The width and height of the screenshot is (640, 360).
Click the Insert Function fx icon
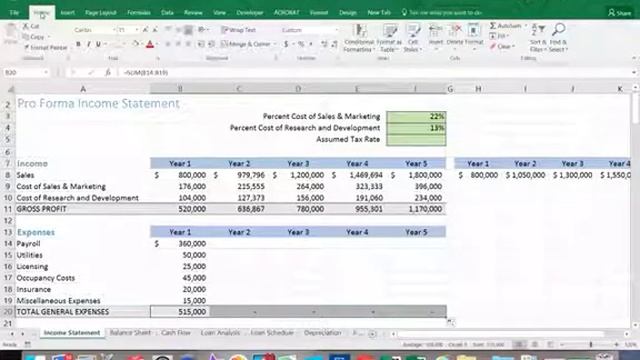pos(108,73)
